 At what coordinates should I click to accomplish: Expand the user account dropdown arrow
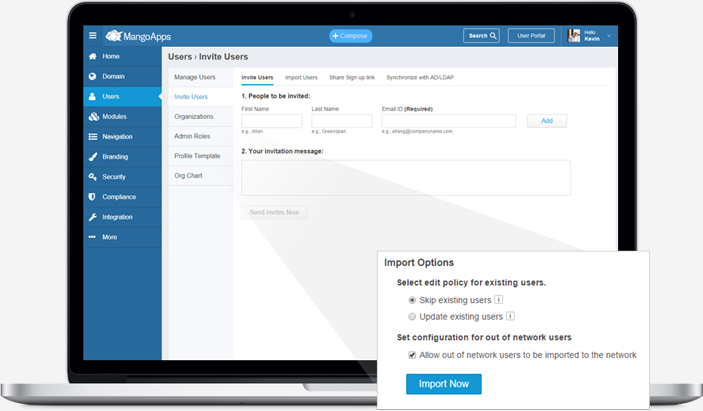click(609, 36)
